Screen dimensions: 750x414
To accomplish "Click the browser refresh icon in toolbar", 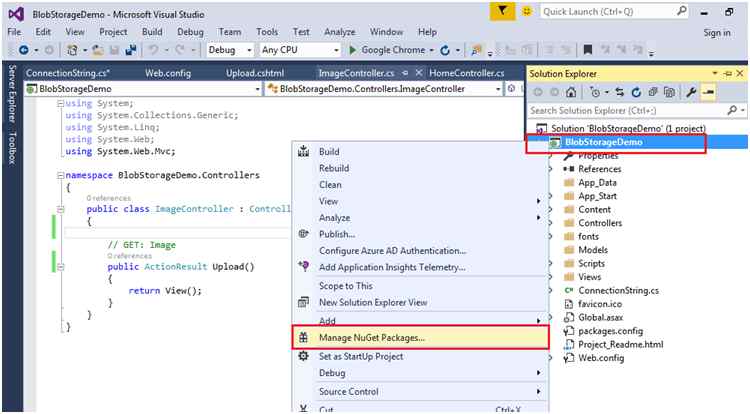I will point(445,50).
